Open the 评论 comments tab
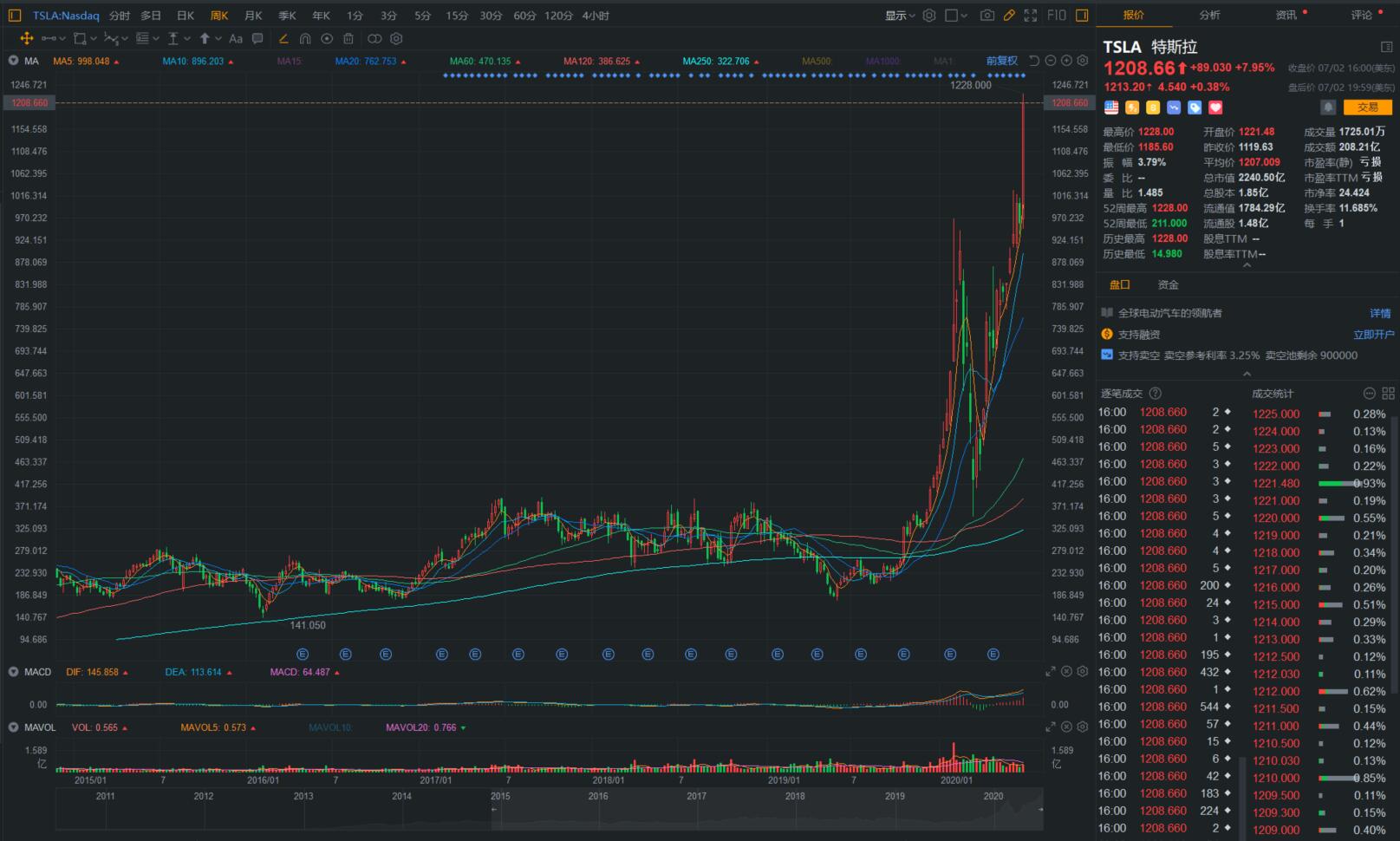1400x841 pixels. click(x=1361, y=15)
